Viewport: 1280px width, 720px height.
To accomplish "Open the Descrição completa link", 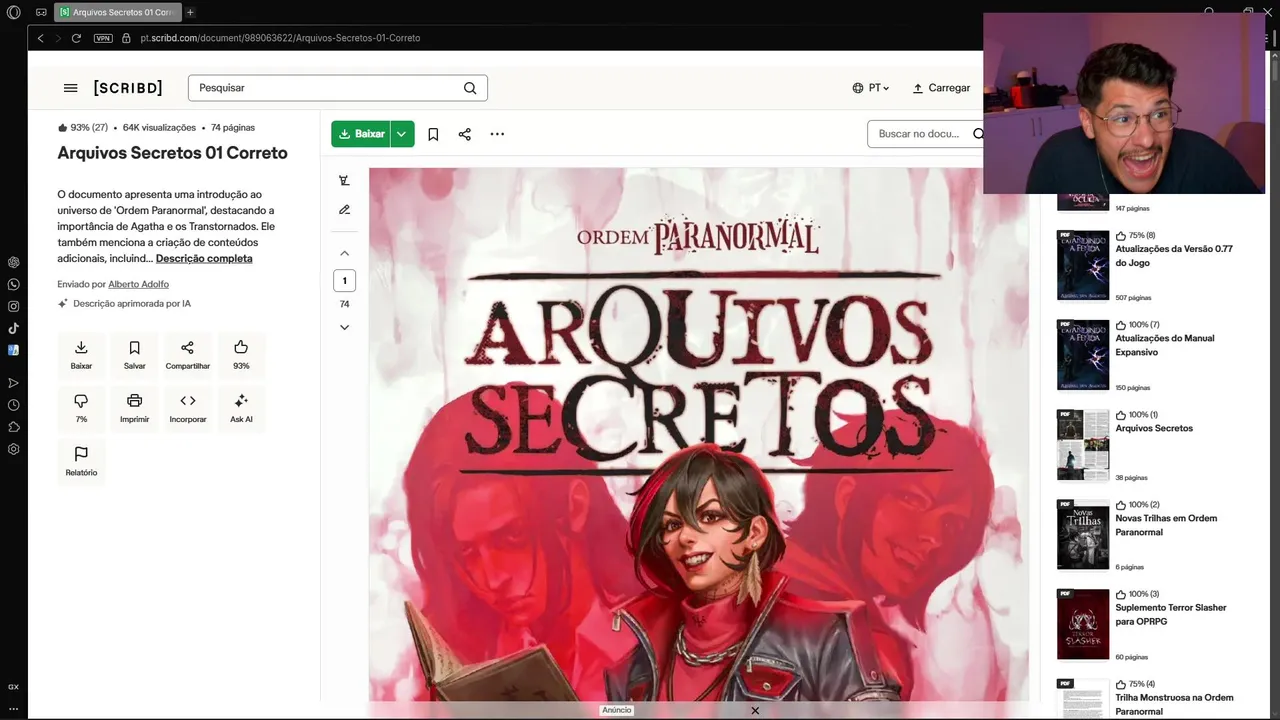I will [204, 258].
